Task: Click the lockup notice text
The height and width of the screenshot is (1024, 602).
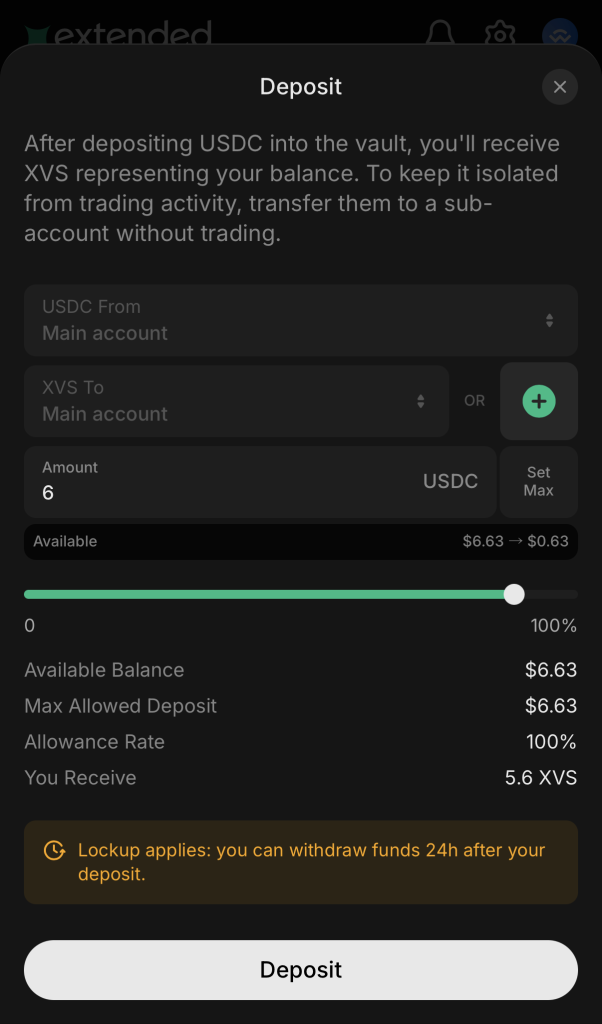Action: point(311,862)
